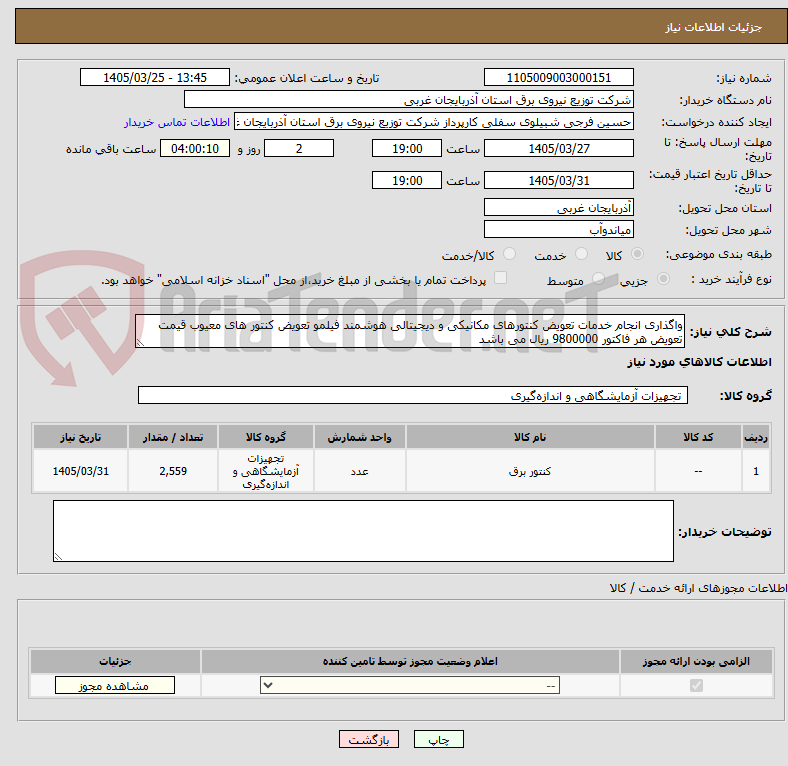Click the چاپ (print) button
This screenshot has height=766, width=788.
click(438, 739)
